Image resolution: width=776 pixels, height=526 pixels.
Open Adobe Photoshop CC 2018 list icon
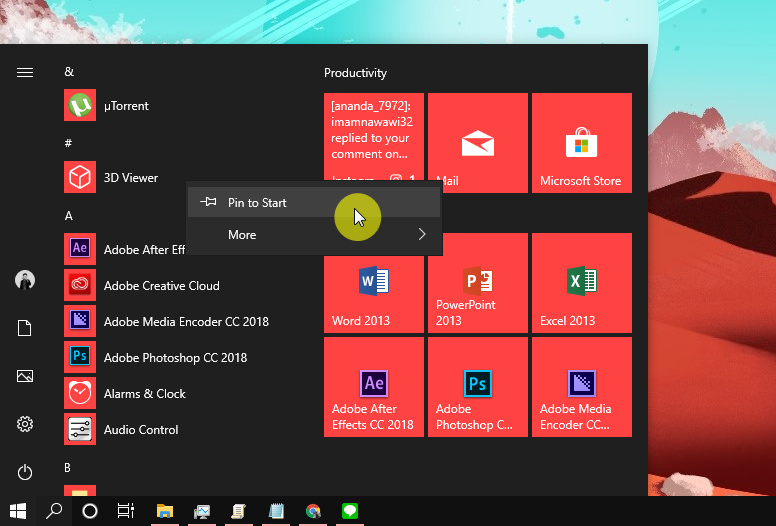coord(80,357)
